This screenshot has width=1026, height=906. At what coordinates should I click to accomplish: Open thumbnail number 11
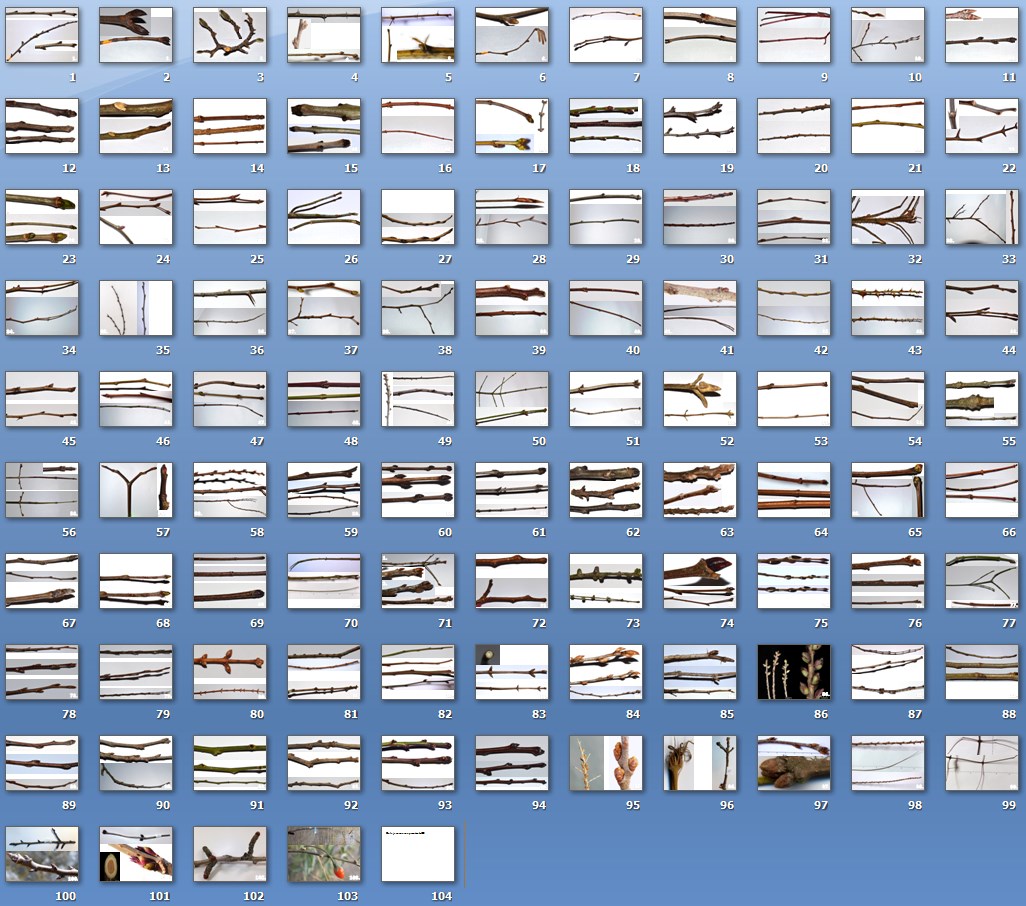pyautogui.click(x=982, y=35)
